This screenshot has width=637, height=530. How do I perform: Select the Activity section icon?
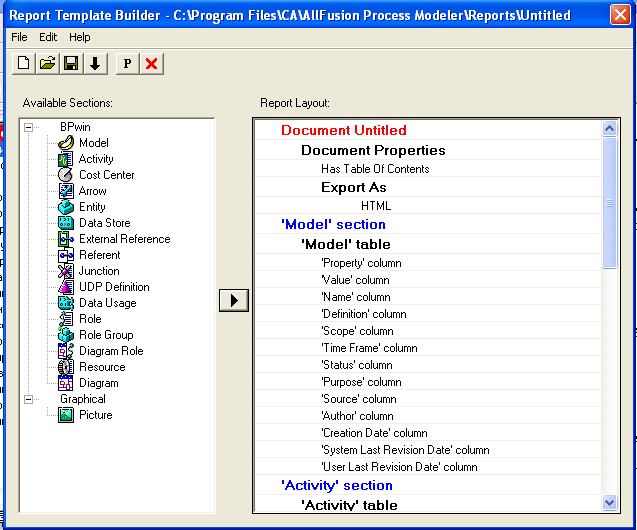tap(66, 159)
